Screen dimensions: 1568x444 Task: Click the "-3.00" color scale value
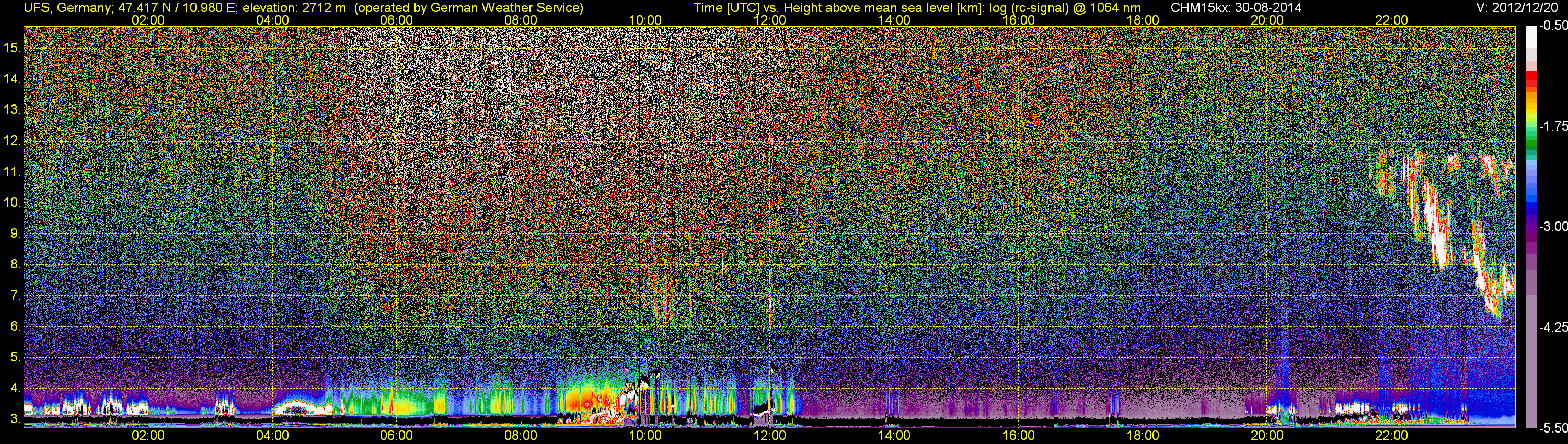[x=1553, y=226]
